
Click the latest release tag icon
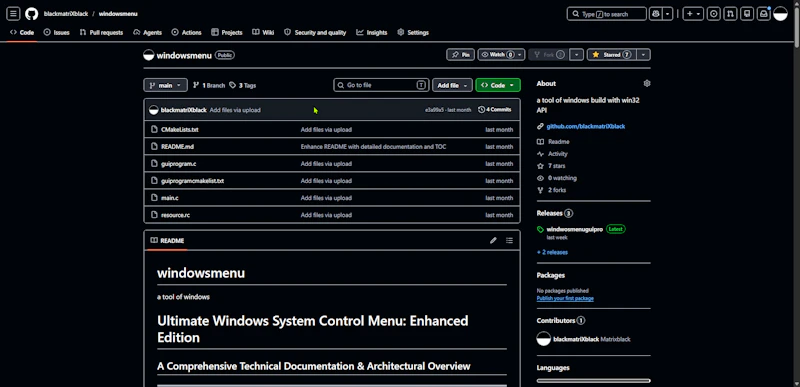pyautogui.click(x=540, y=229)
